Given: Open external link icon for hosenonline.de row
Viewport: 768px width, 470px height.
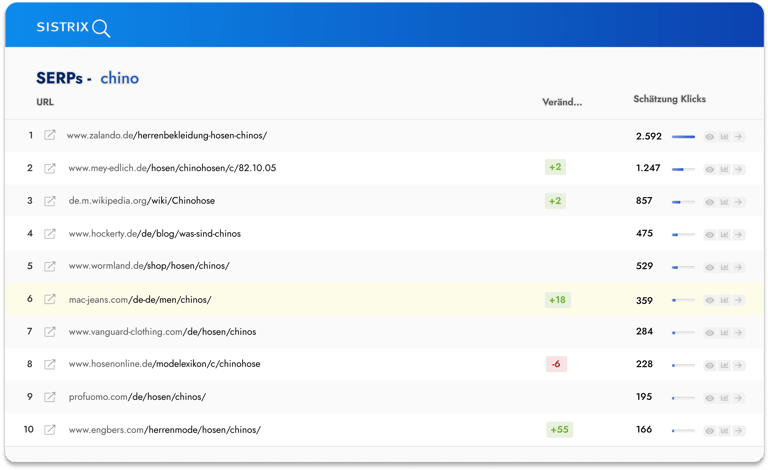Looking at the screenshot, I should 49,364.
